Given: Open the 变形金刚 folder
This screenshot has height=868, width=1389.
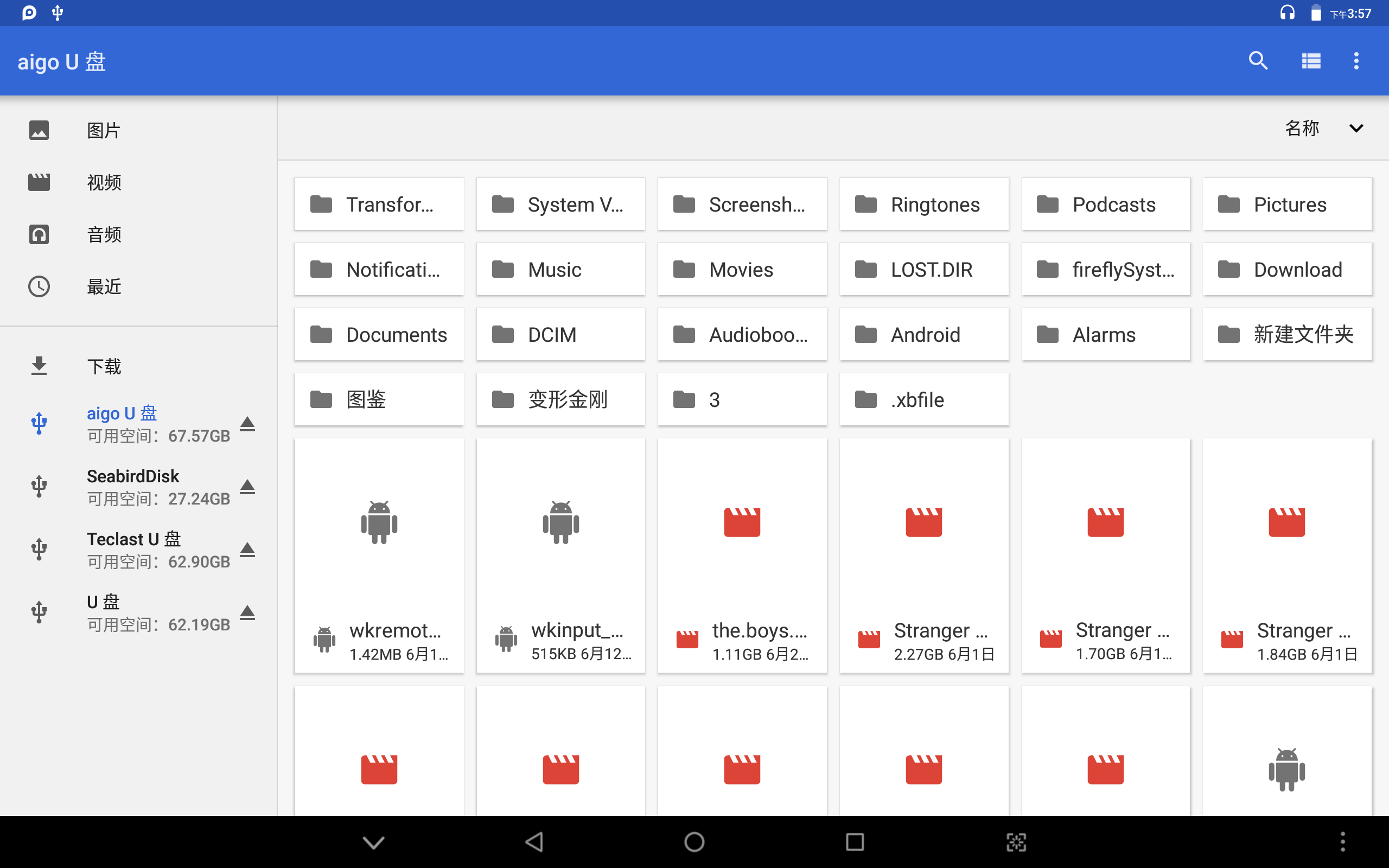Looking at the screenshot, I should click(561, 400).
